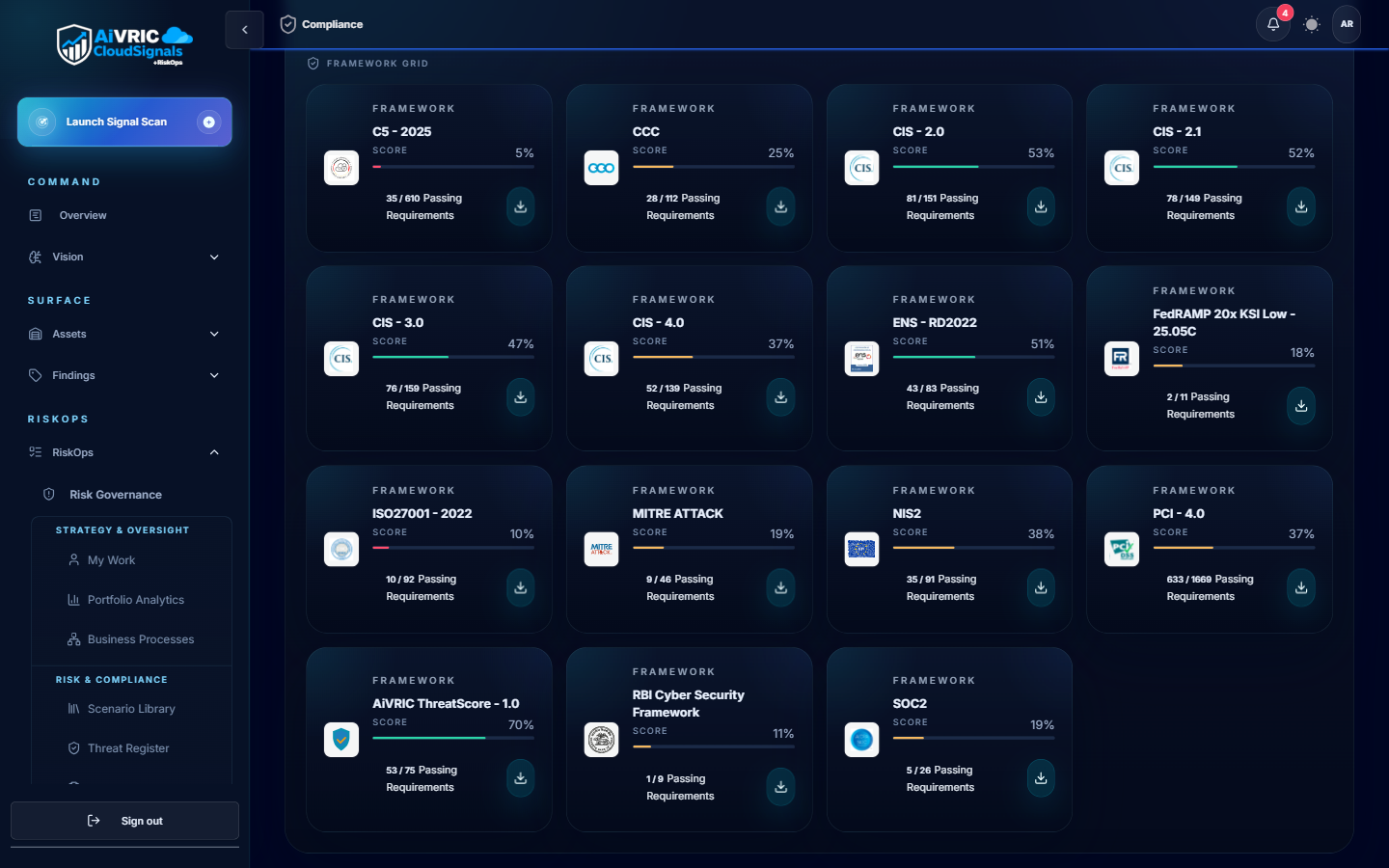Collapse the sidebar with the back chevron
The height and width of the screenshot is (868, 1389).
pyautogui.click(x=244, y=30)
